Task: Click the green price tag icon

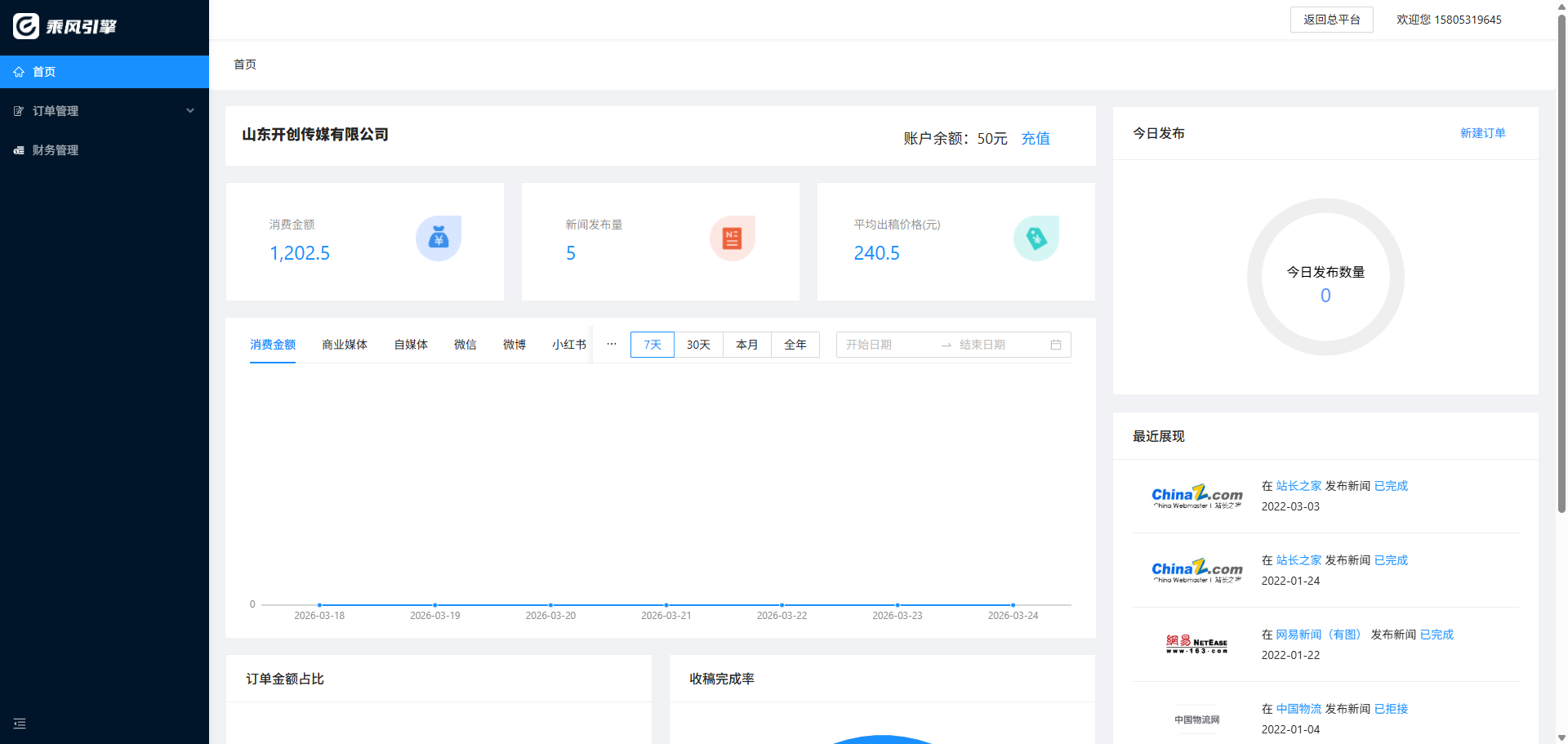Action: coord(1036,238)
